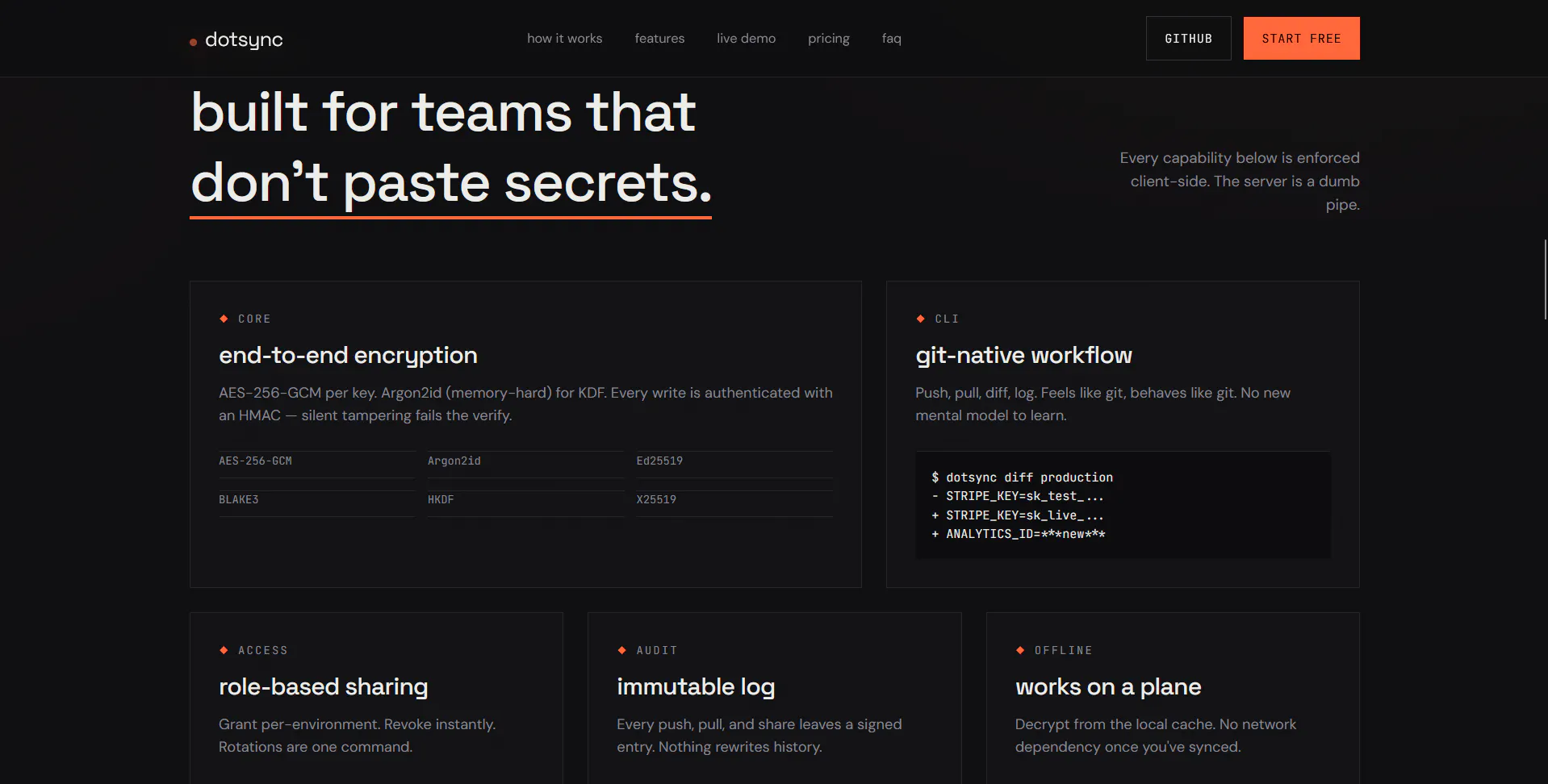Go to the features nav link
Viewport: 1548px width, 784px height.
point(659,39)
